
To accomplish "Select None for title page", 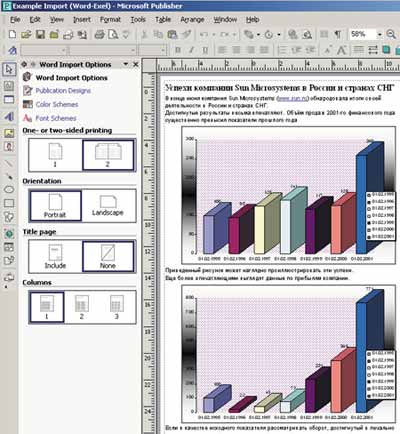I will coord(108,256).
